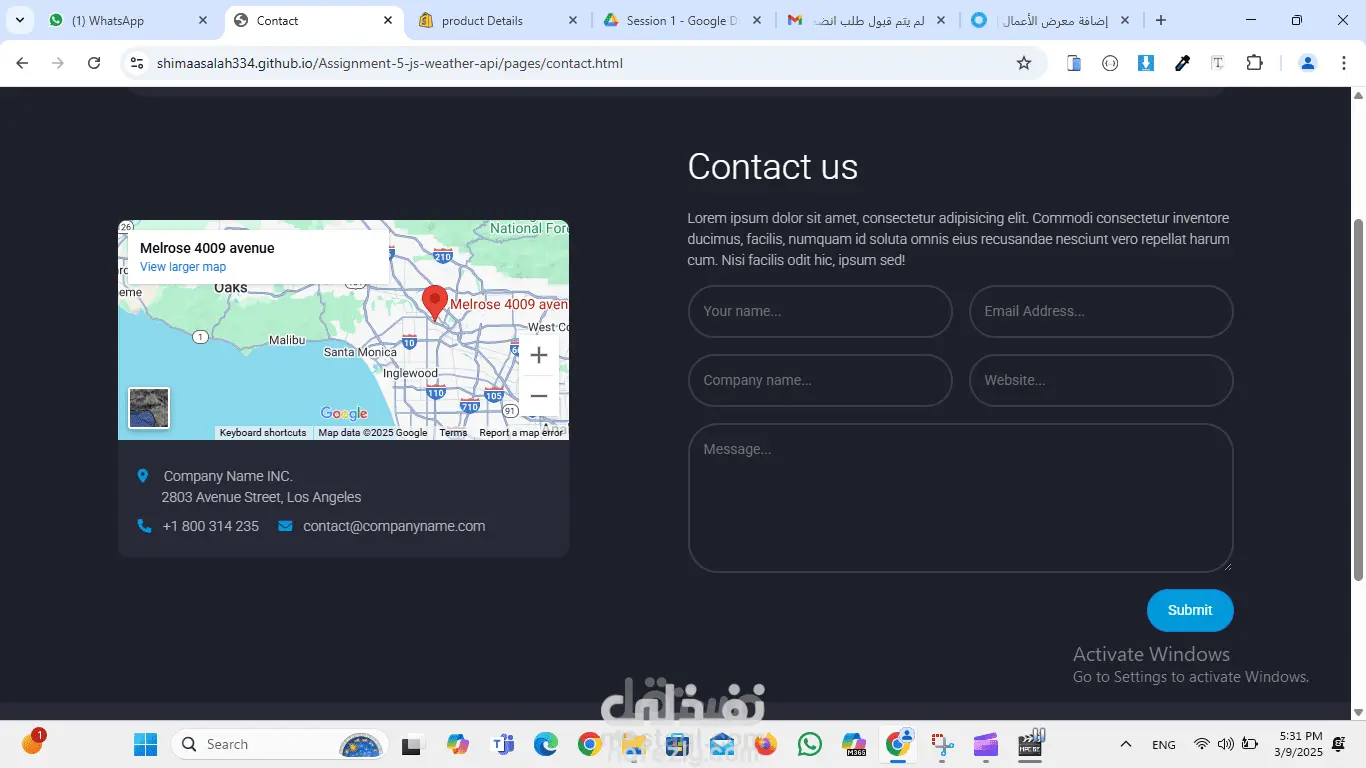
Task: Click the Melrose 4009 avenue map title
Action: tap(207, 248)
